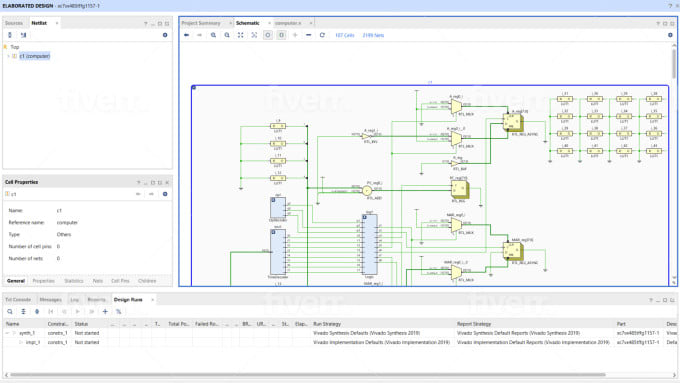This screenshot has height=383, width=680.
Task: Open the Cell Pins tab
Action: coord(120,281)
